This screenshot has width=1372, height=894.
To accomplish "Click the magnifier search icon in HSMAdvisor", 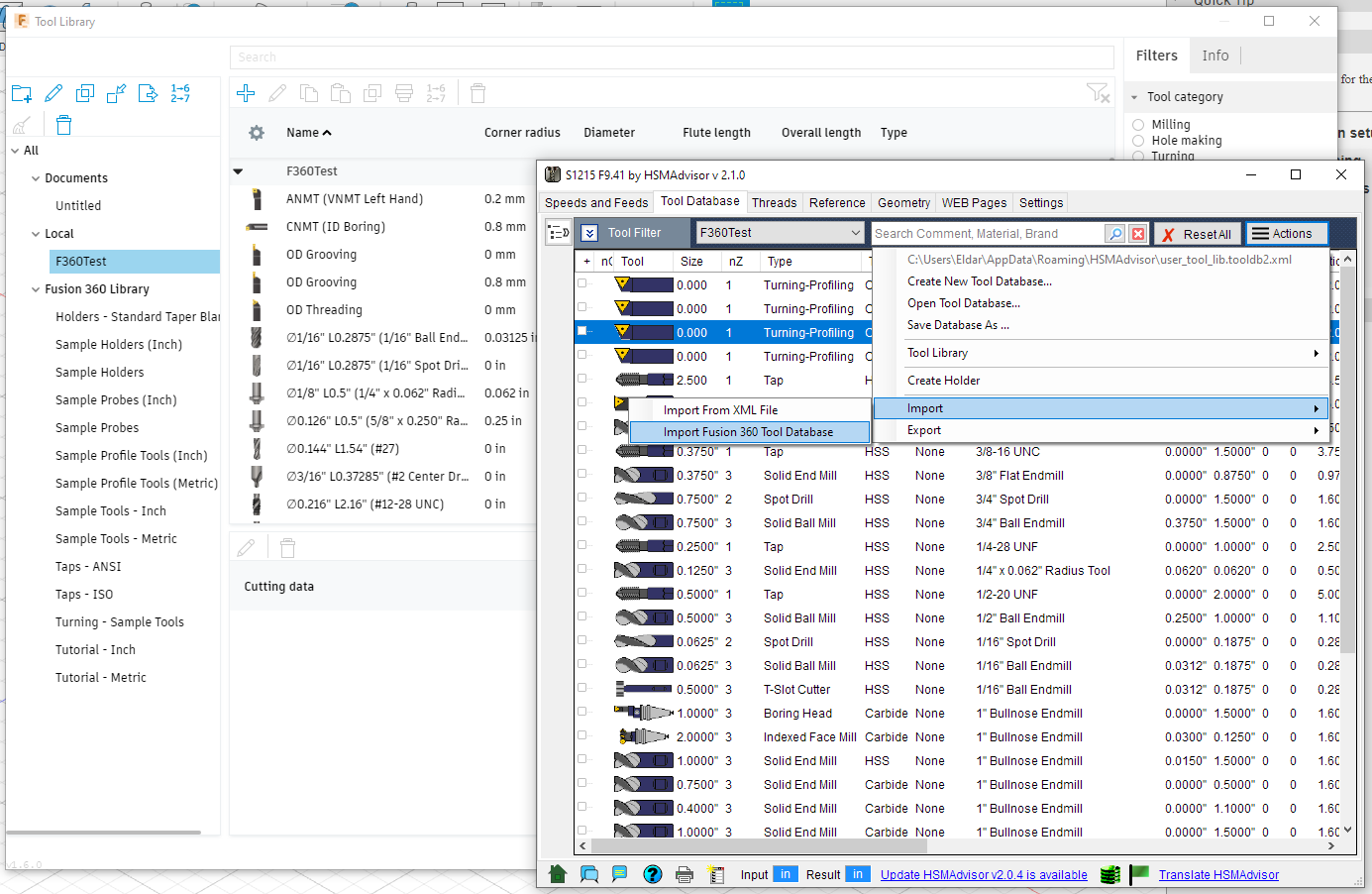I will click(1115, 234).
